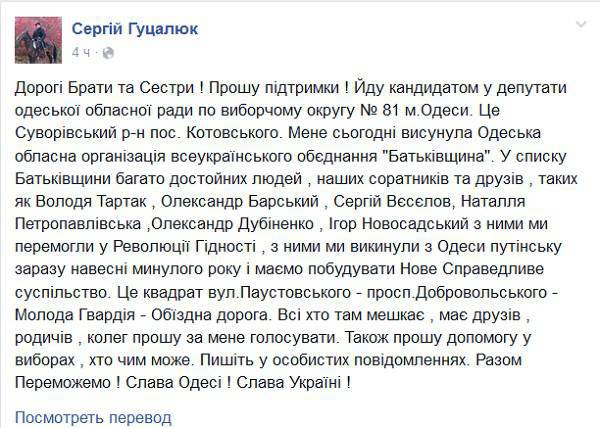Image resolution: width=600 pixels, height=428 pixels.
Task: Click the globe public-privacy icon
Action: 108,53
